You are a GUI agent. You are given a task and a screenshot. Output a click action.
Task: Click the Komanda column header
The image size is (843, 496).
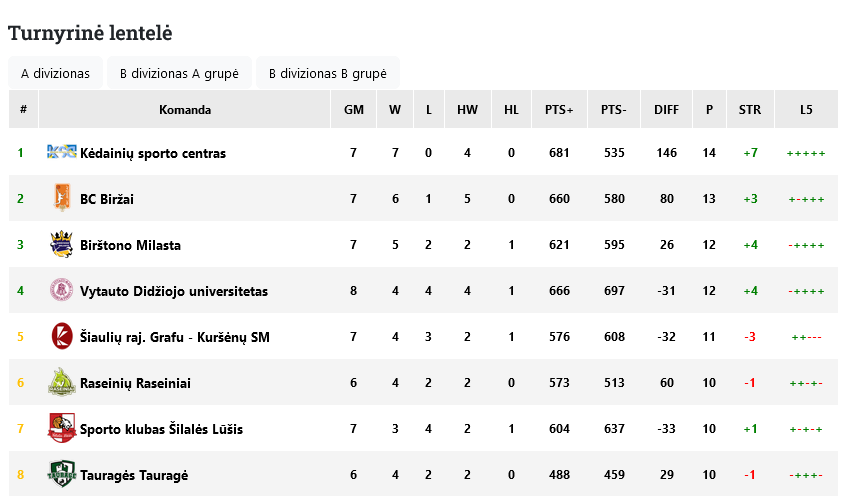click(184, 110)
